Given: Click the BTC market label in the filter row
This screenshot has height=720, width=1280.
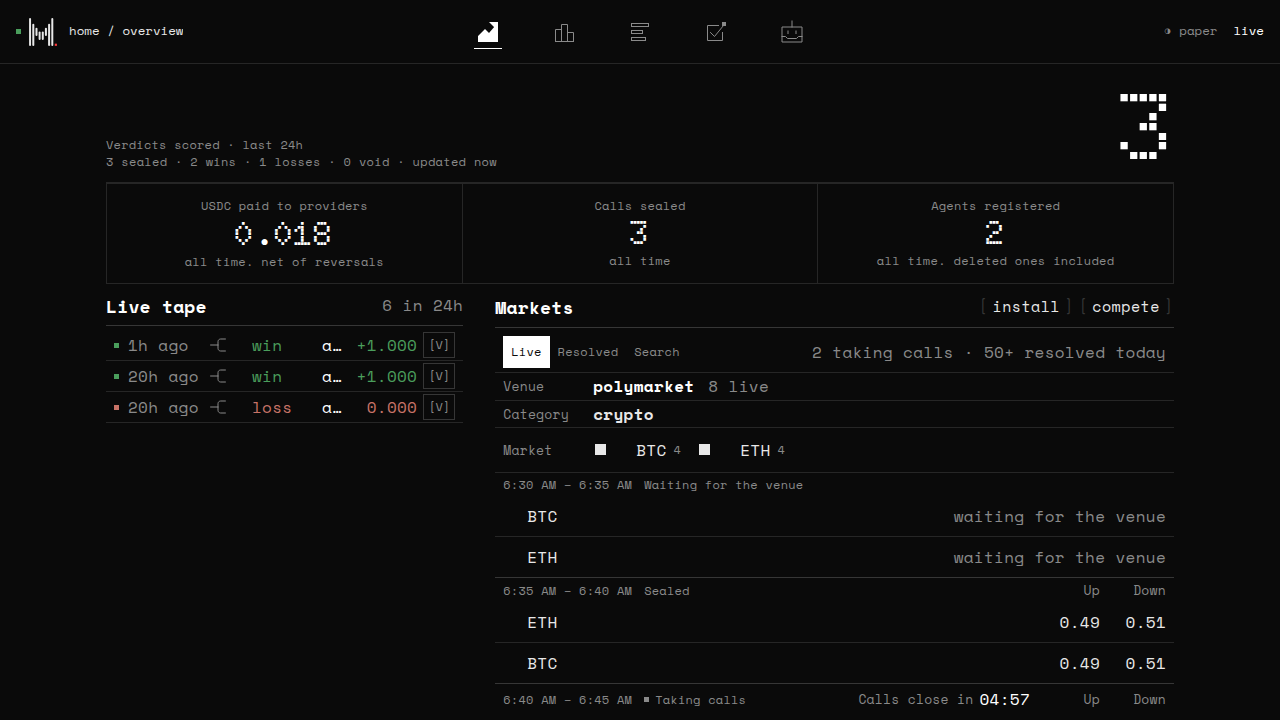Looking at the screenshot, I should pyautogui.click(x=651, y=451).
